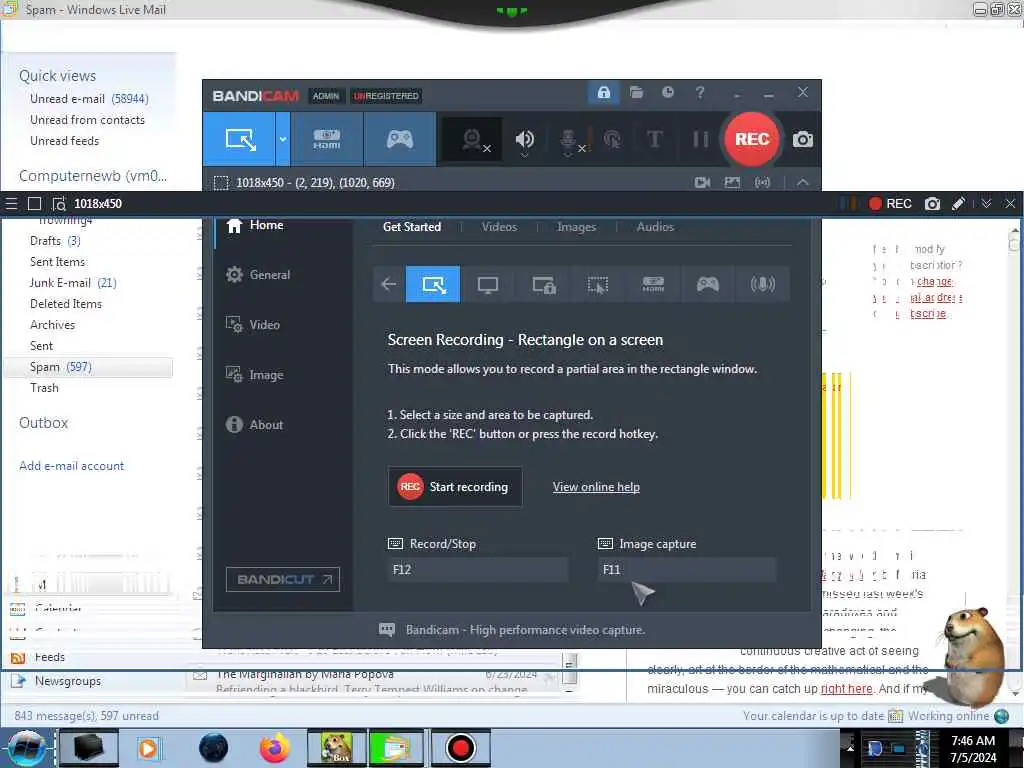This screenshot has width=1024, height=768.
Task: Click the video camera icon in size bar
Action: click(703, 183)
